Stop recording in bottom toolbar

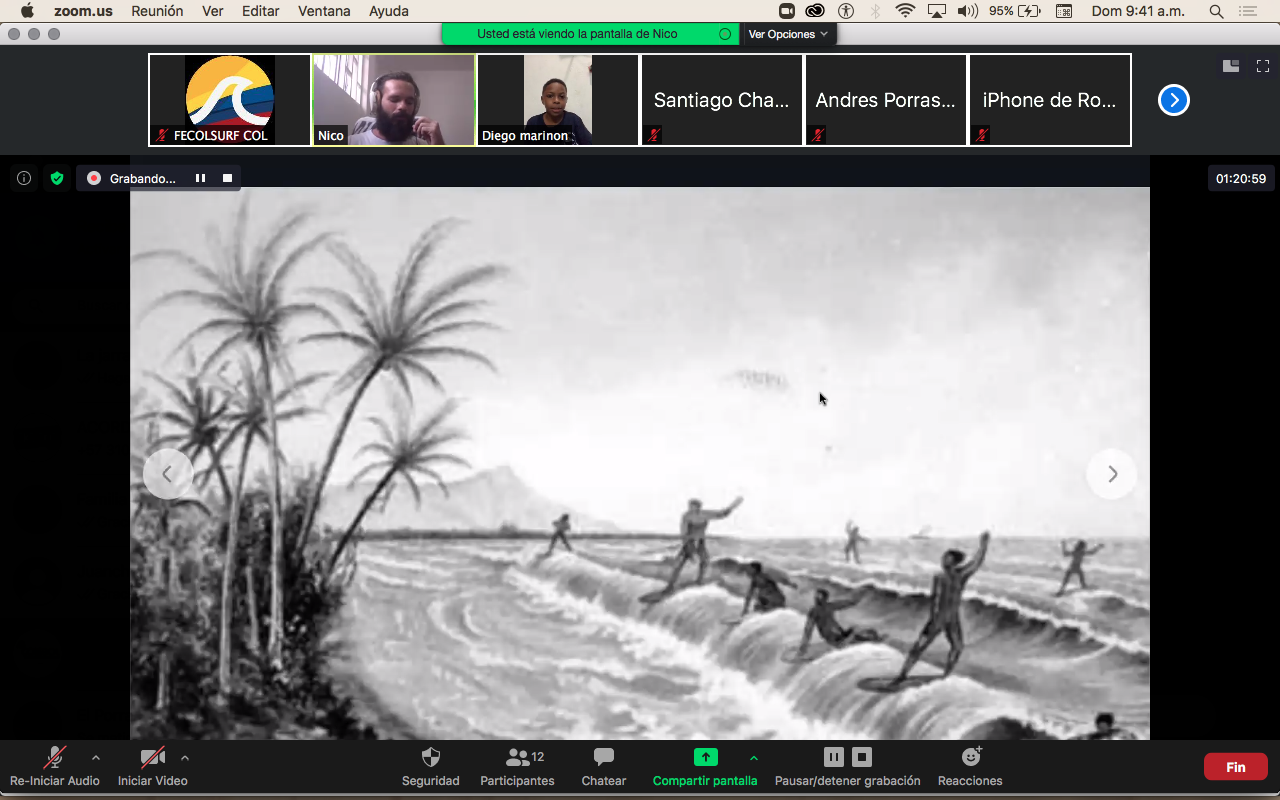click(863, 757)
